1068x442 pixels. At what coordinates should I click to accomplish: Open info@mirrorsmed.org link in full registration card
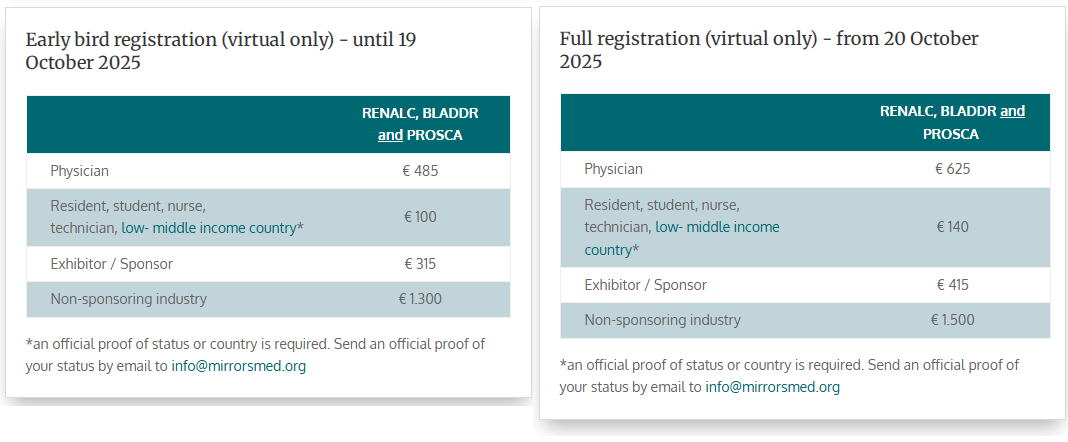click(772, 388)
